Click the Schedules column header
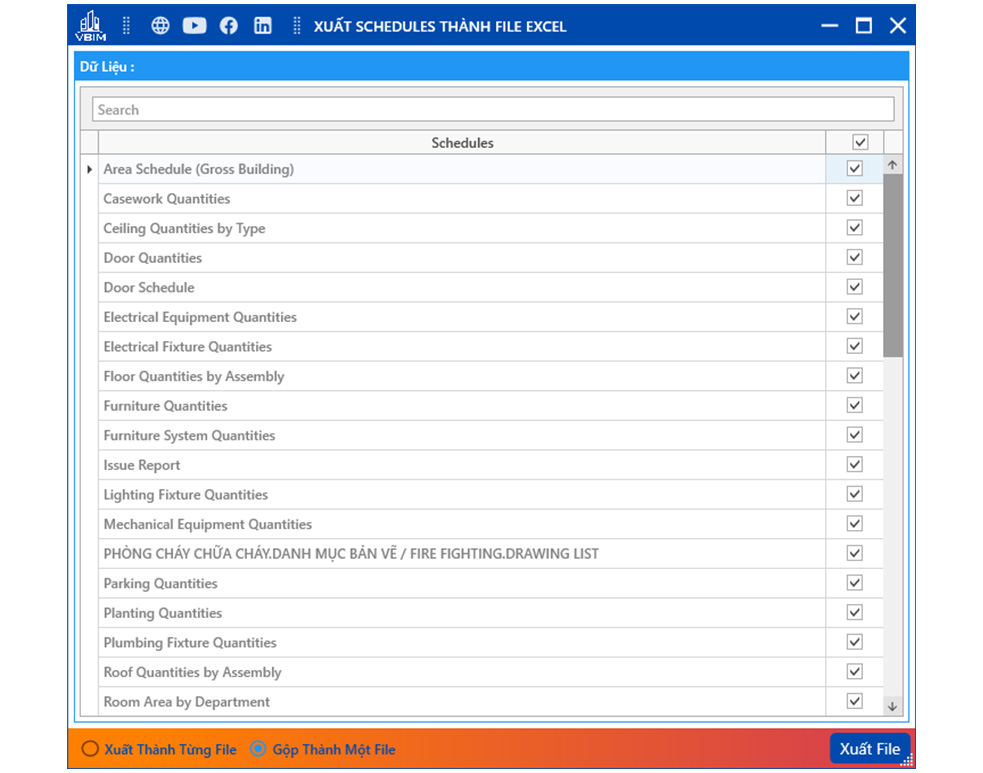The image size is (983, 773). [x=462, y=143]
